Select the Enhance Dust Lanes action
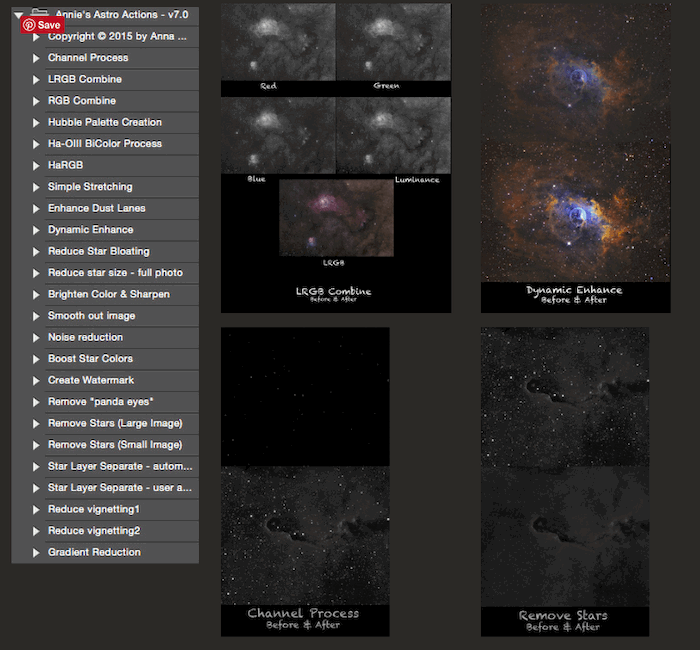700x650 pixels. click(x=96, y=208)
